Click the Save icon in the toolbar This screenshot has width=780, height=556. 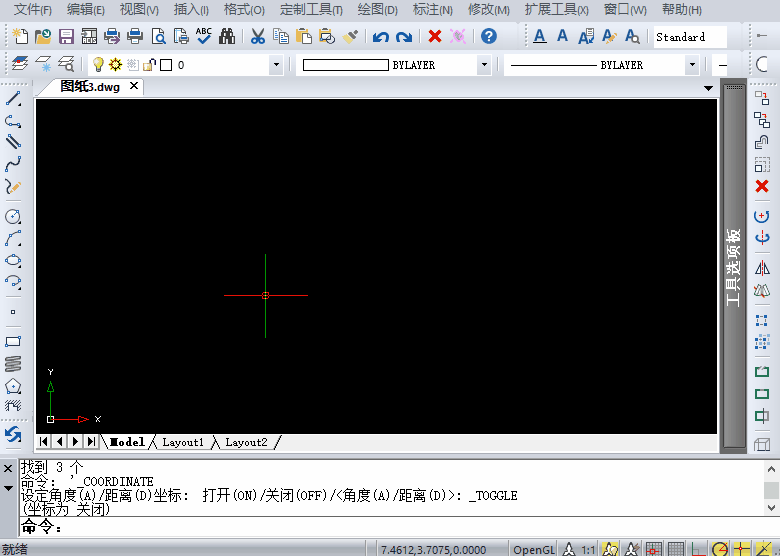coord(66,37)
